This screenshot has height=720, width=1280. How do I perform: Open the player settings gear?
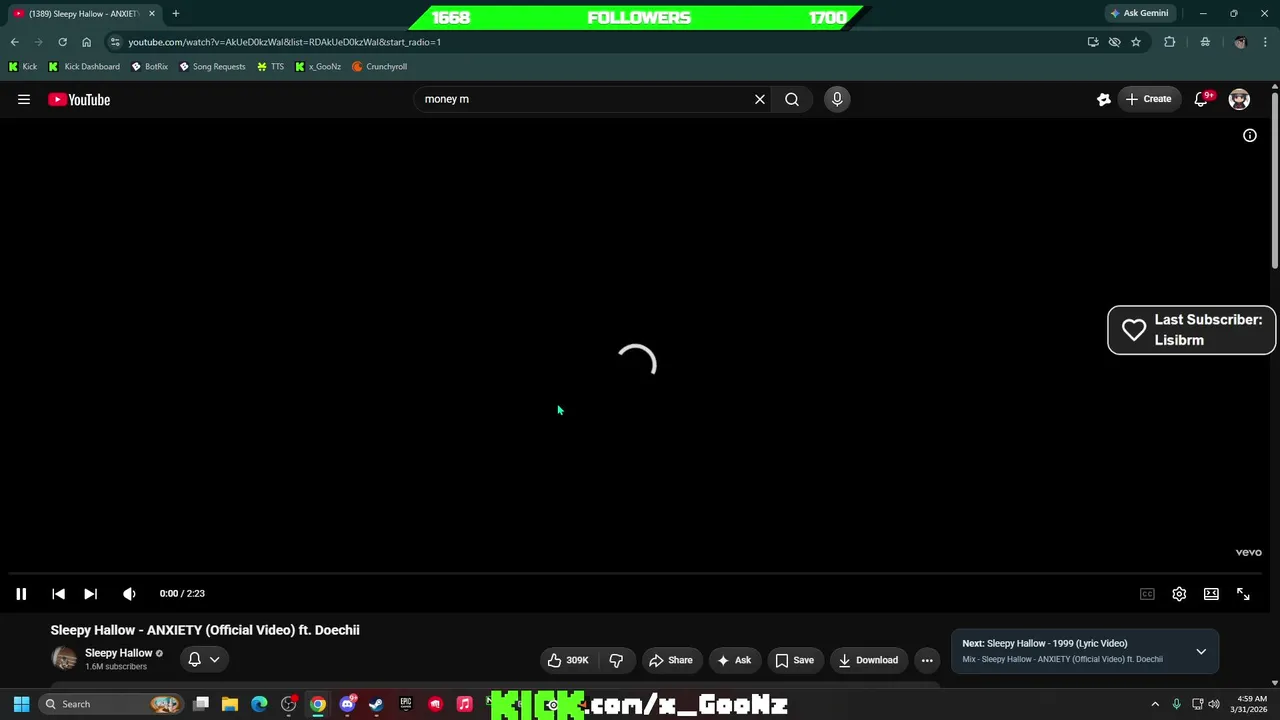point(1179,594)
